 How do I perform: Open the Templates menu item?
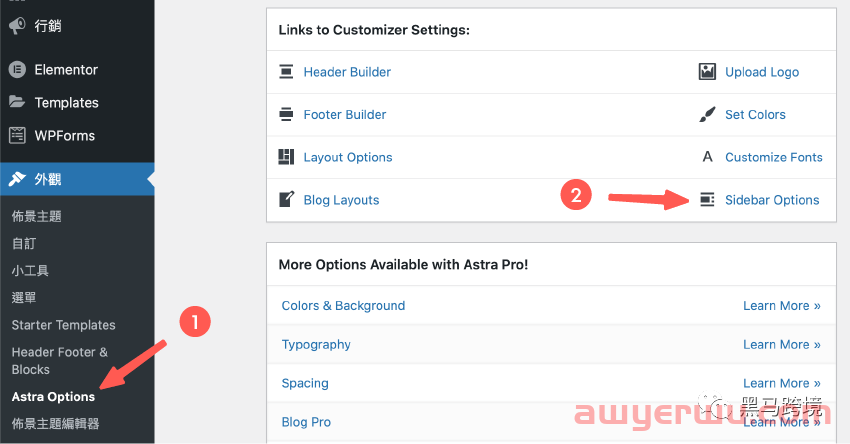click(x=67, y=102)
